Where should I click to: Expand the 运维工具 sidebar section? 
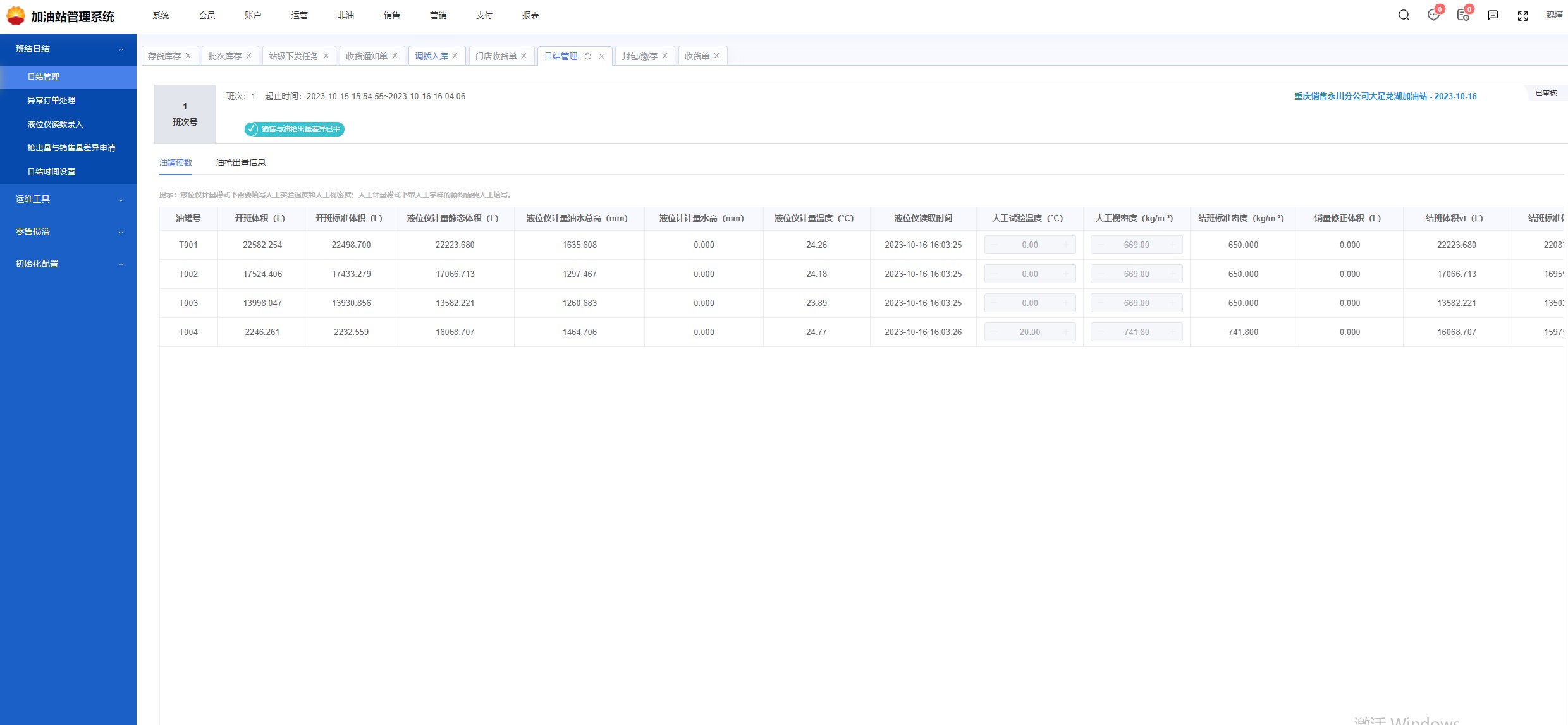(121, 200)
